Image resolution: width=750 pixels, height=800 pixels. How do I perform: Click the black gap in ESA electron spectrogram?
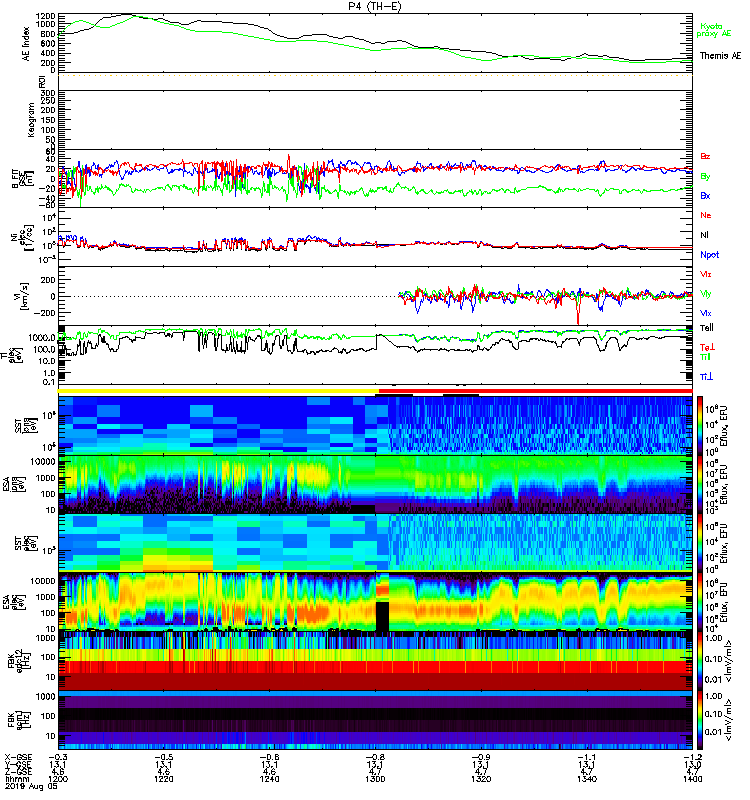382,616
